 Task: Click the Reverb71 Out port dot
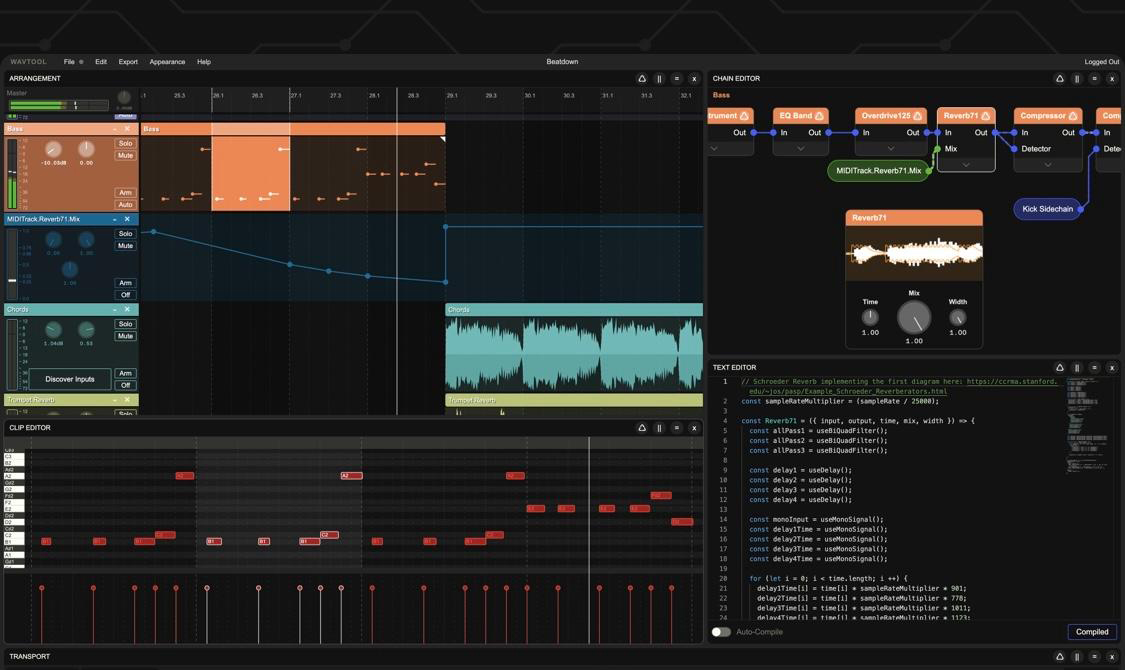[x=995, y=133]
